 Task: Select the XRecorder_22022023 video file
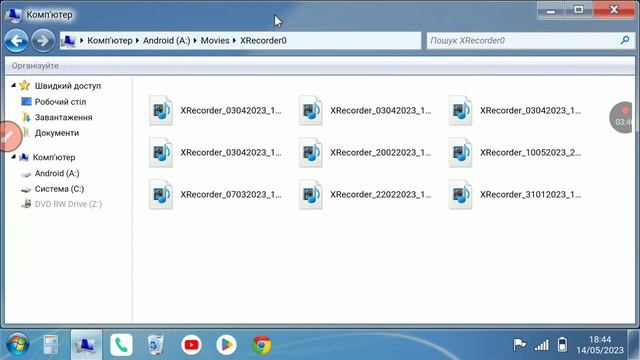point(365,194)
